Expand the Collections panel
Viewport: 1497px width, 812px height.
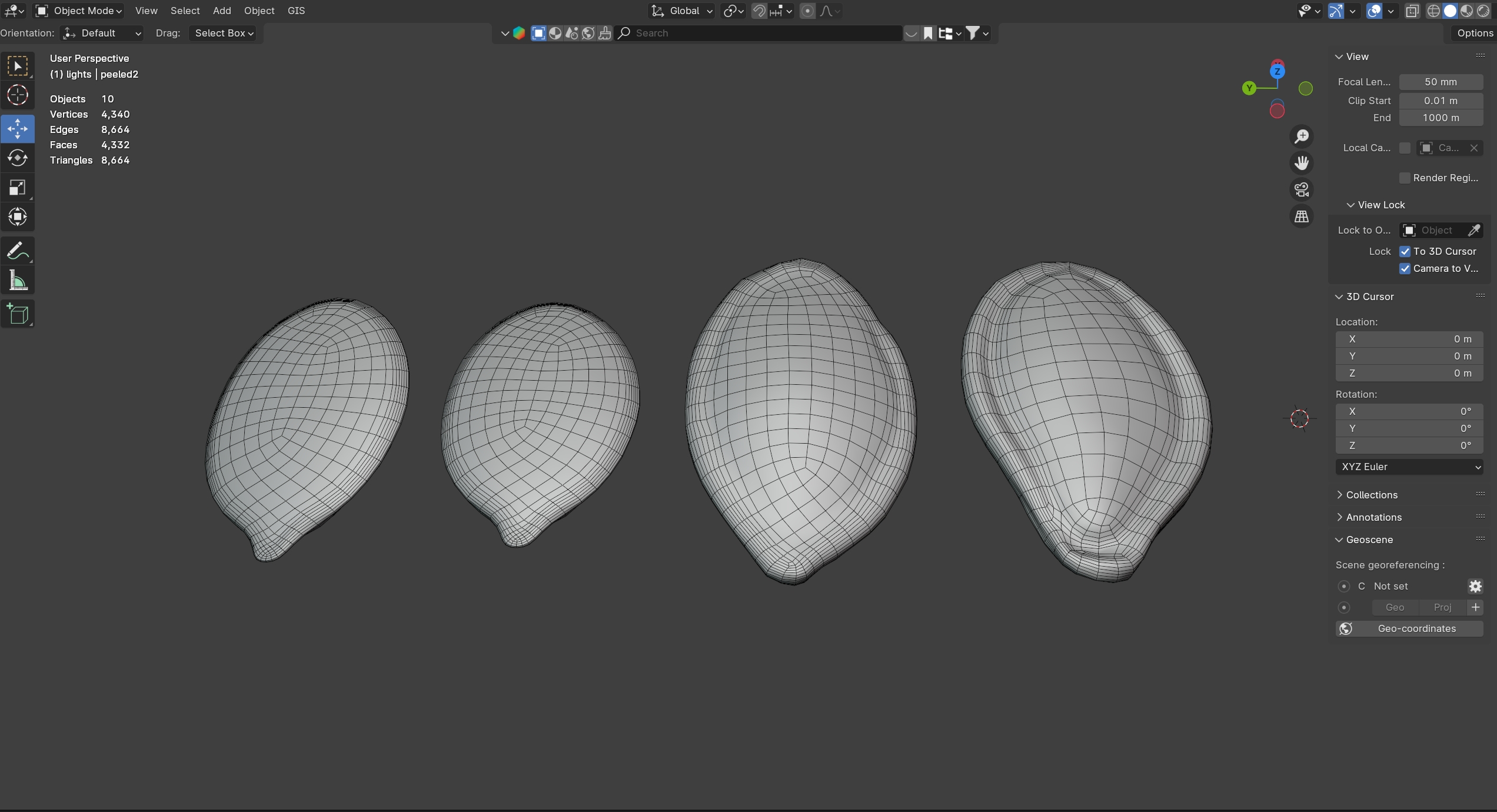pos(1371,495)
